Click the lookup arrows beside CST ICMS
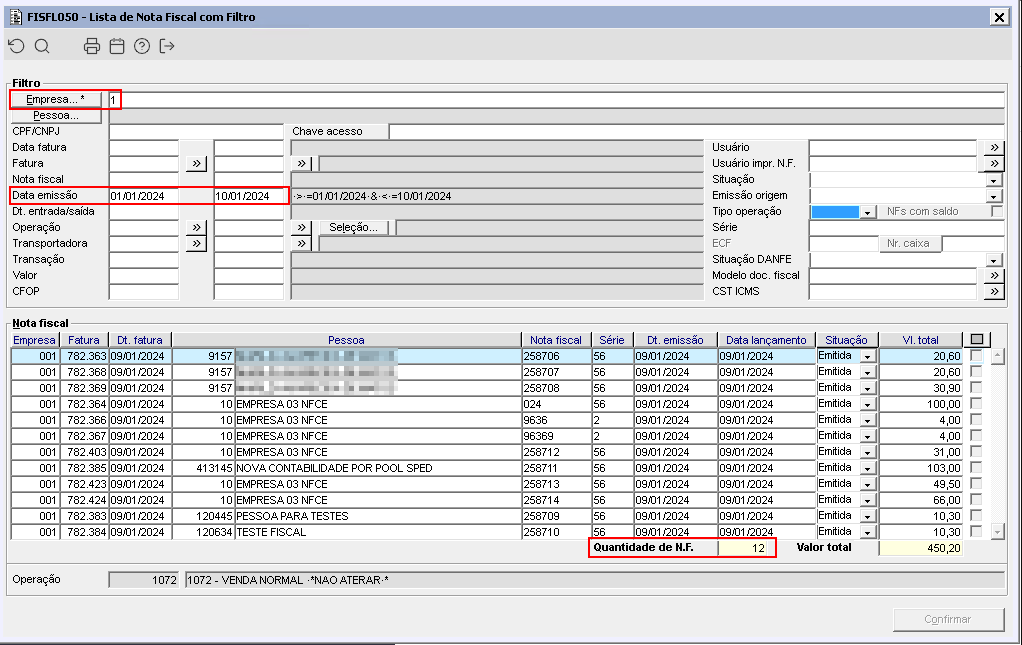This screenshot has height=645, width=1022. point(993,292)
